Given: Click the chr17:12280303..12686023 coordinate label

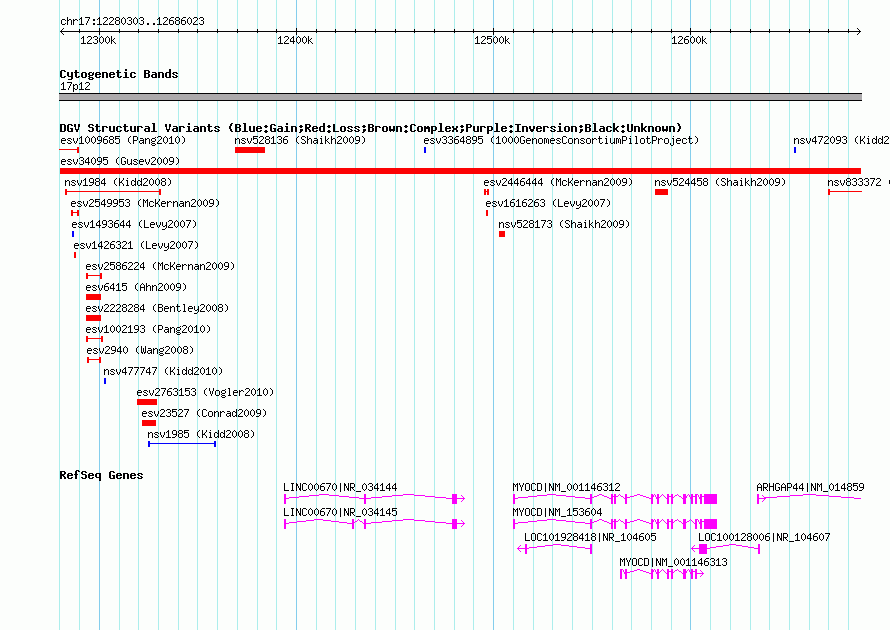Looking at the screenshot, I should pos(132,21).
